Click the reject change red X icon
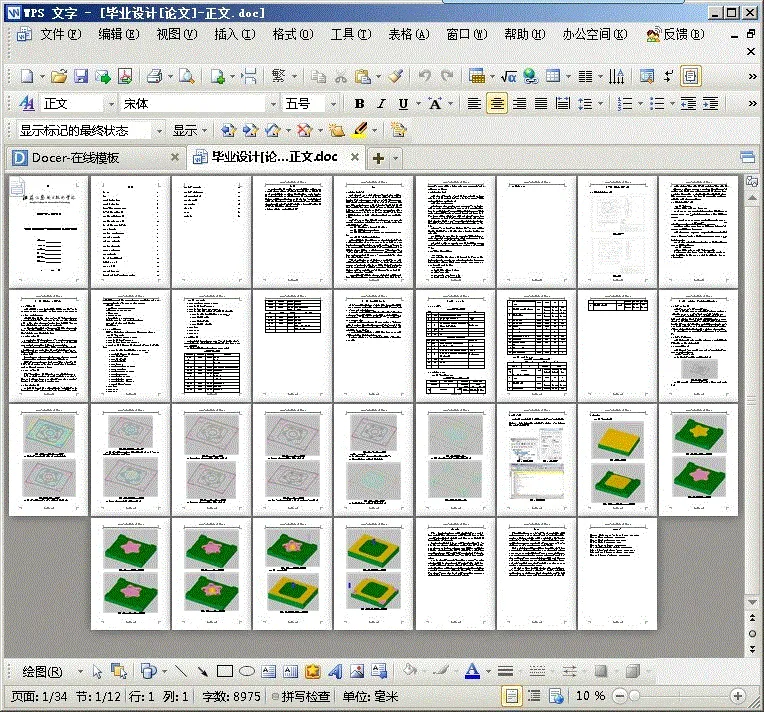Image resolution: width=764 pixels, height=712 pixels. pos(304,130)
